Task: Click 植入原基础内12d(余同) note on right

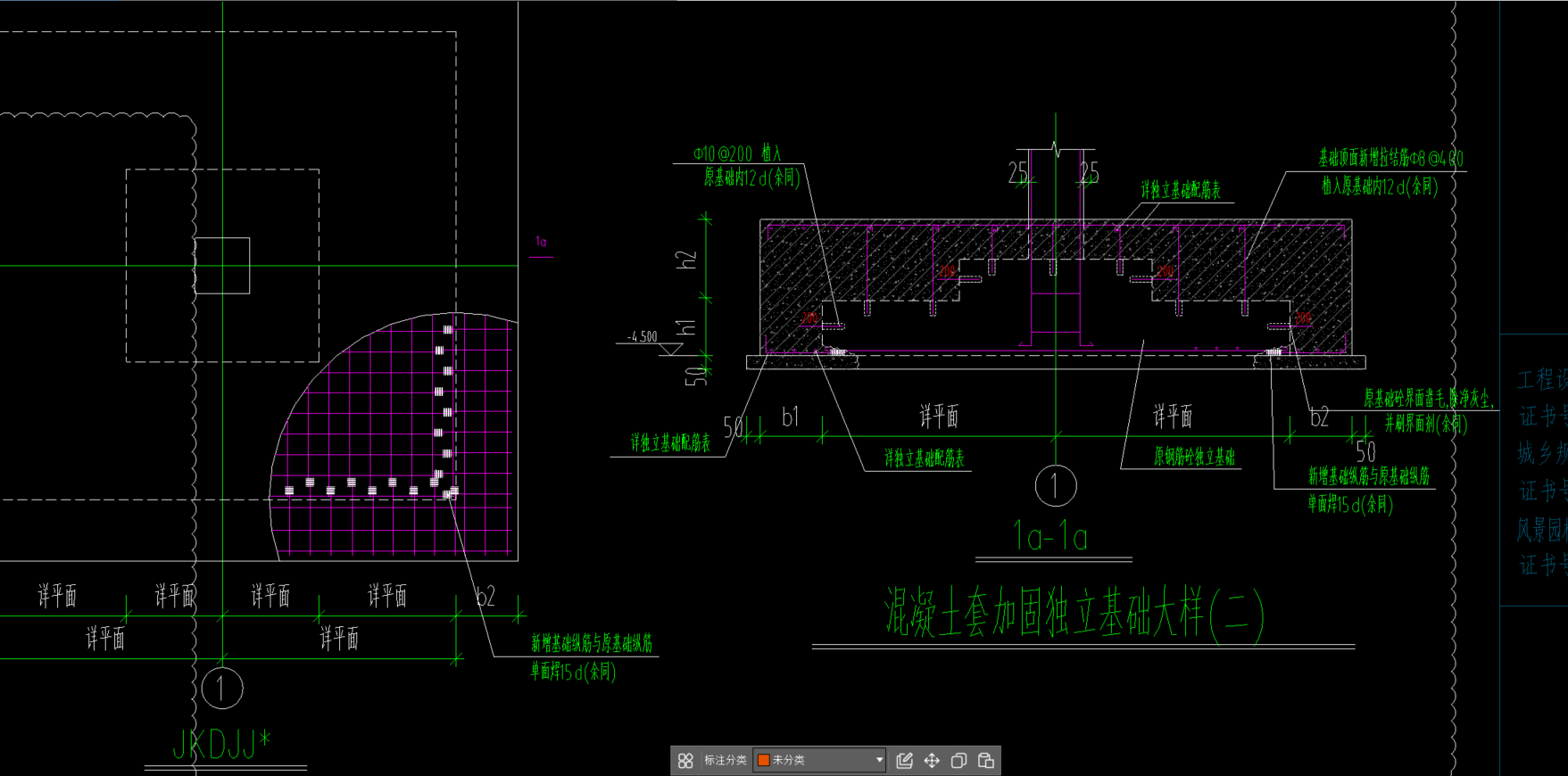Action: pos(1379,186)
